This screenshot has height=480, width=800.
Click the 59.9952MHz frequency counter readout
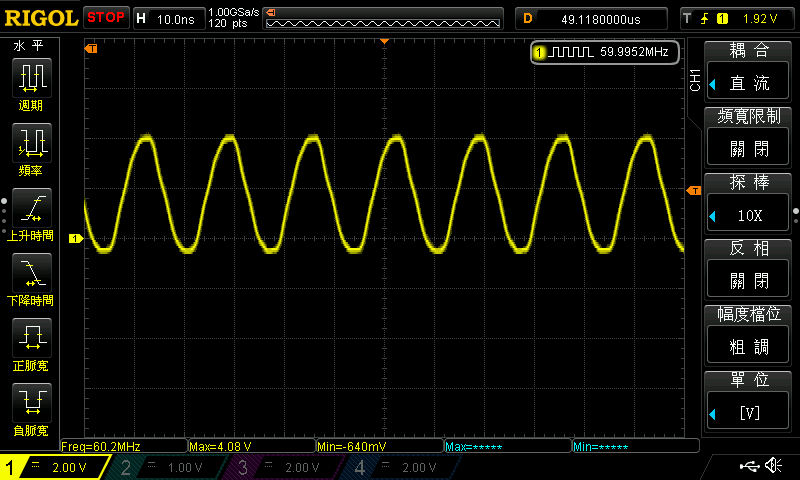[605, 52]
